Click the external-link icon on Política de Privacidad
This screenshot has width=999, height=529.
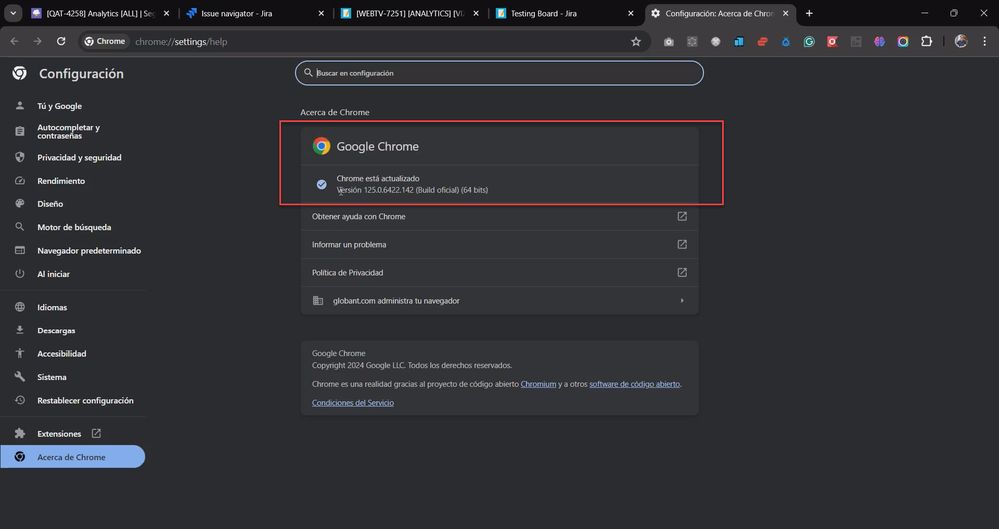coord(682,273)
